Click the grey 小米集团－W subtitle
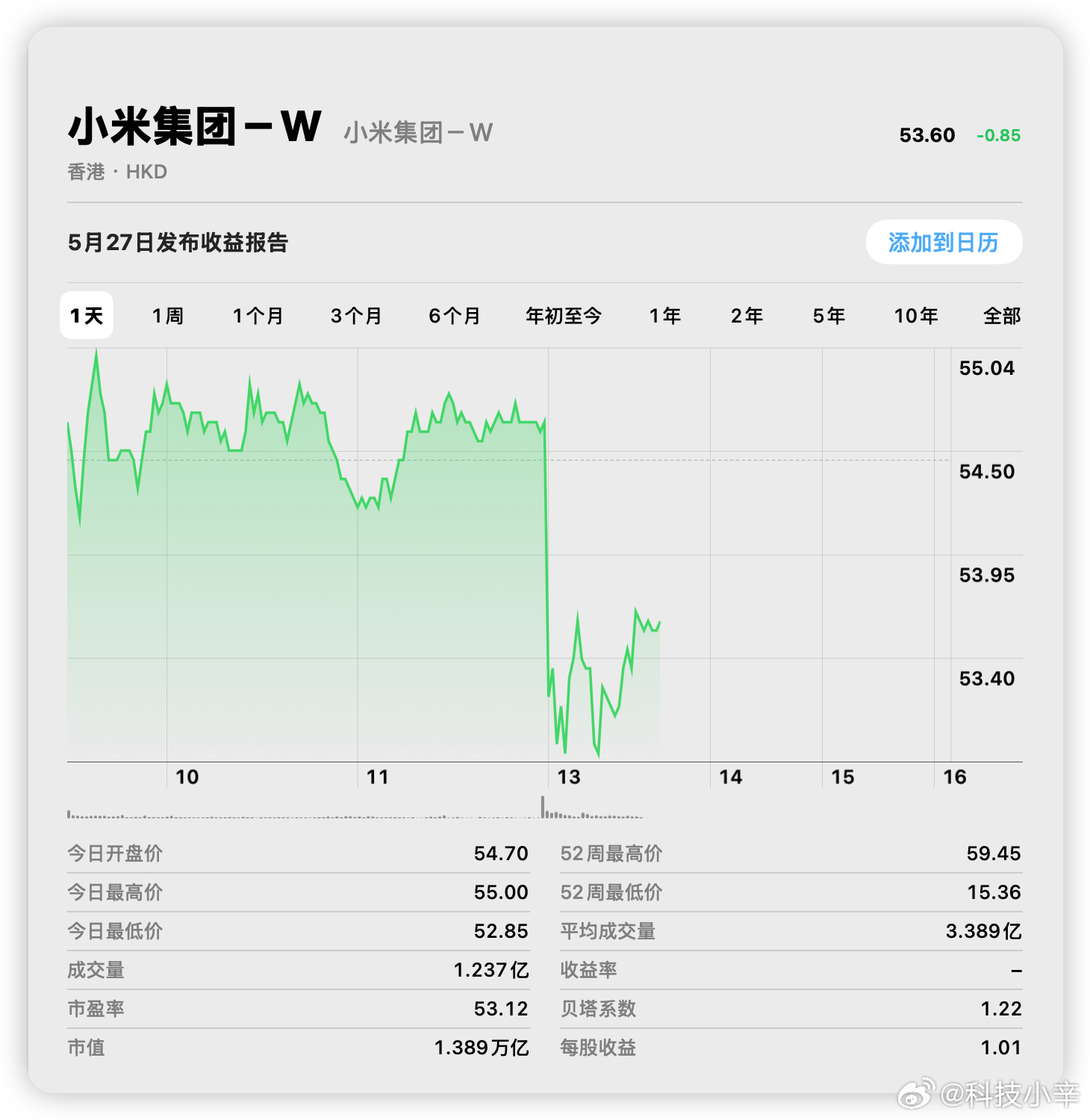Viewport: 1090px width, 1120px height. (418, 133)
